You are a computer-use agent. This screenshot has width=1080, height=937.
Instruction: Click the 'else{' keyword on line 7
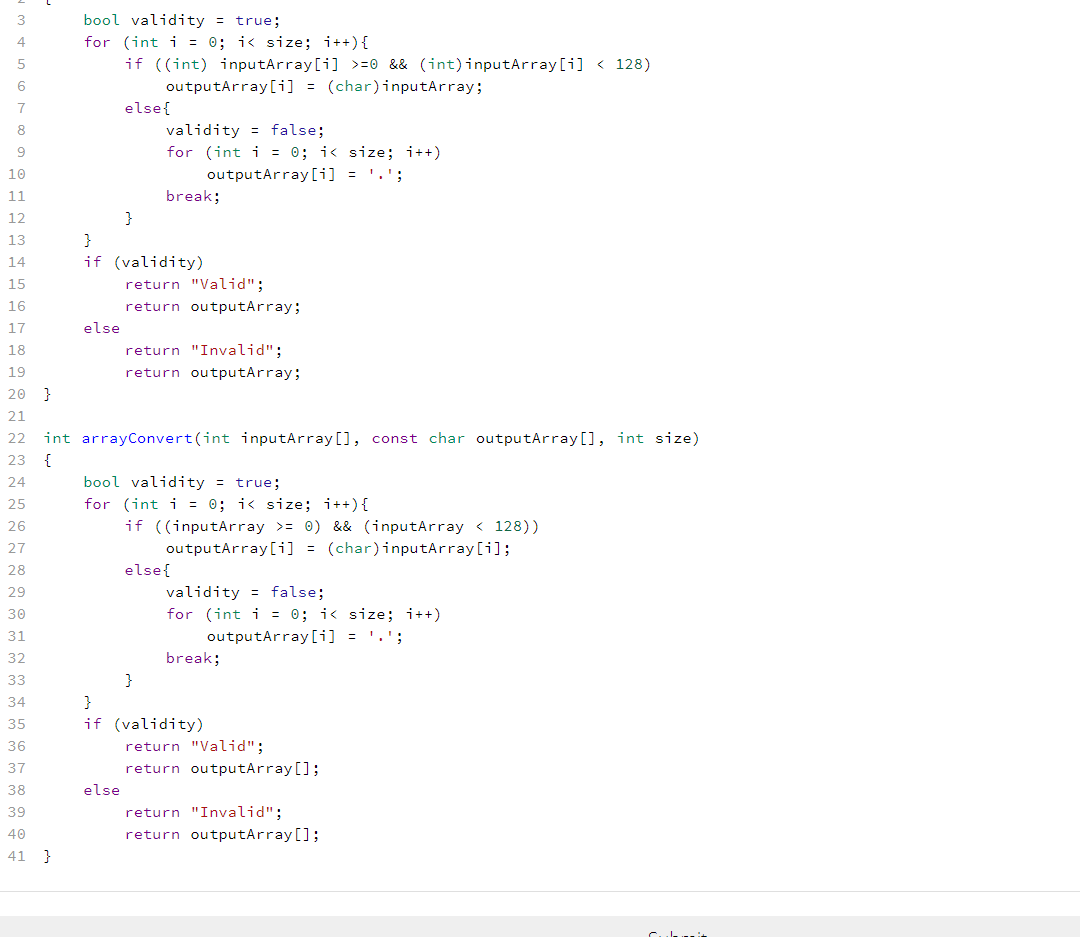tap(147, 108)
